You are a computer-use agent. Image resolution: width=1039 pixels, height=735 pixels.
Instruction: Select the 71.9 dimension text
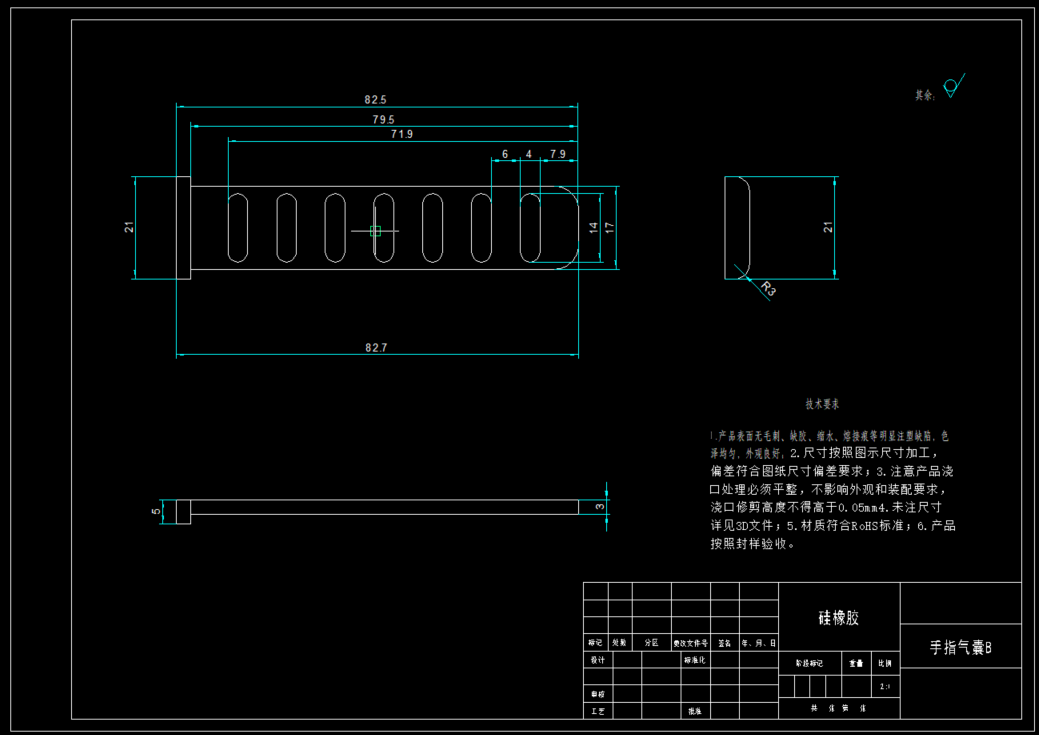[402, 134]
